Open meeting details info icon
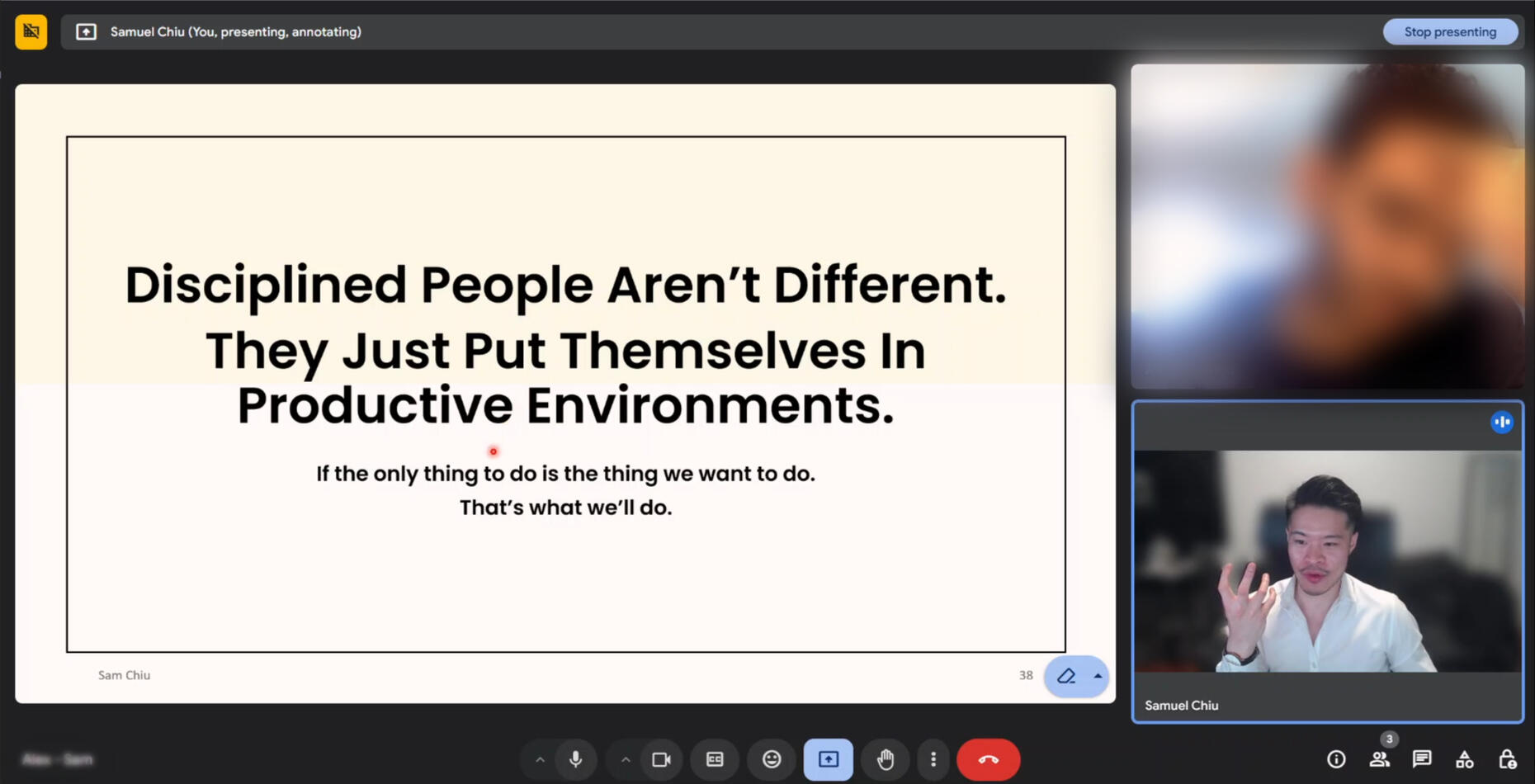1535x784 pixels. (1336, 759)
